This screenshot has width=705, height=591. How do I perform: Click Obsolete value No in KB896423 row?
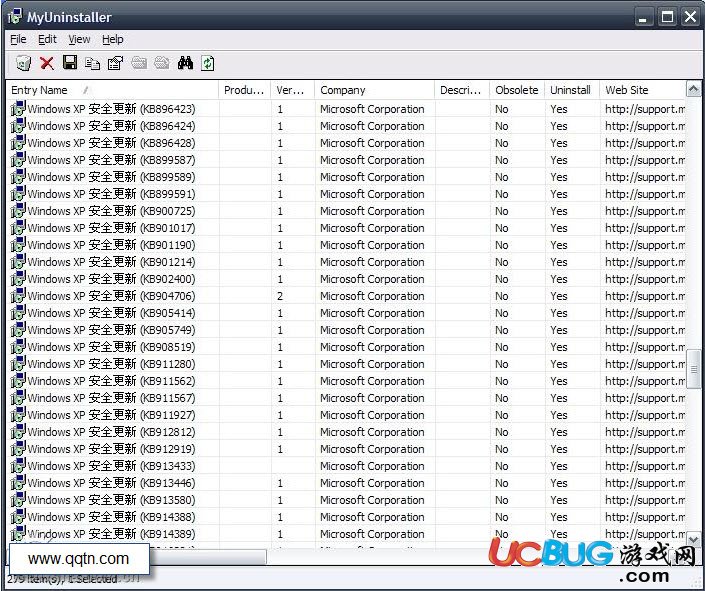click(502, 109)
